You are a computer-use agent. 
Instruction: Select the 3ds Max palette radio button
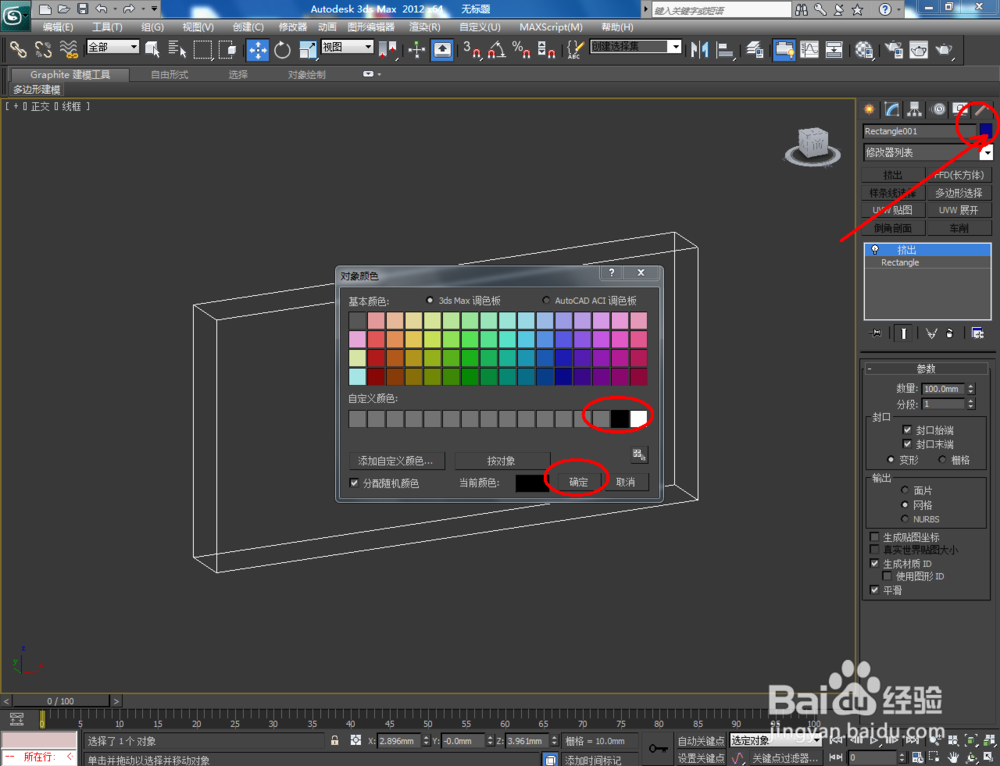point(429,300)
